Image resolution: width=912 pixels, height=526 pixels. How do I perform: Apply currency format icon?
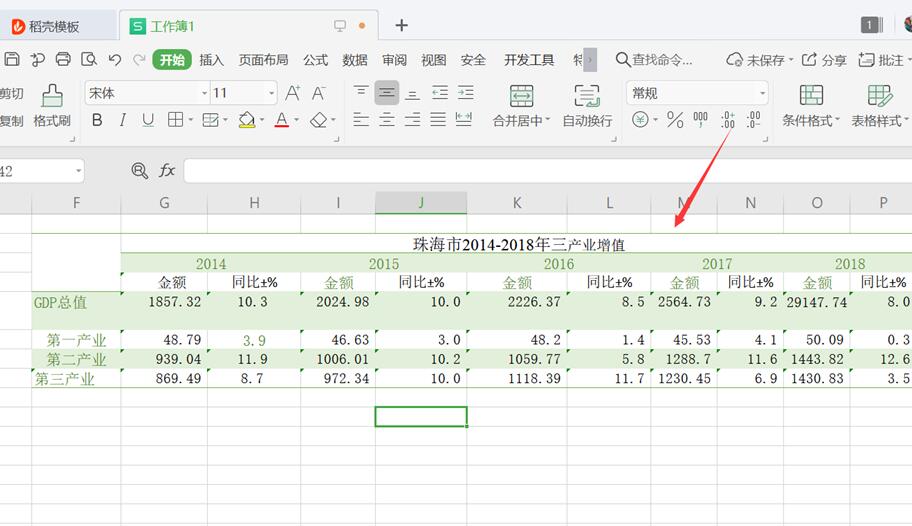(x=640, y=120)
